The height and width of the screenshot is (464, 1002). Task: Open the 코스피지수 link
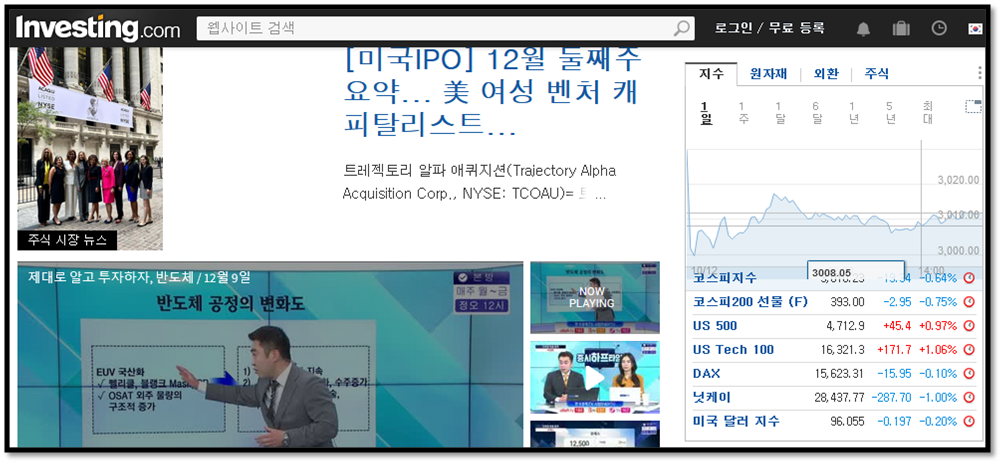[x=725, y=278]
